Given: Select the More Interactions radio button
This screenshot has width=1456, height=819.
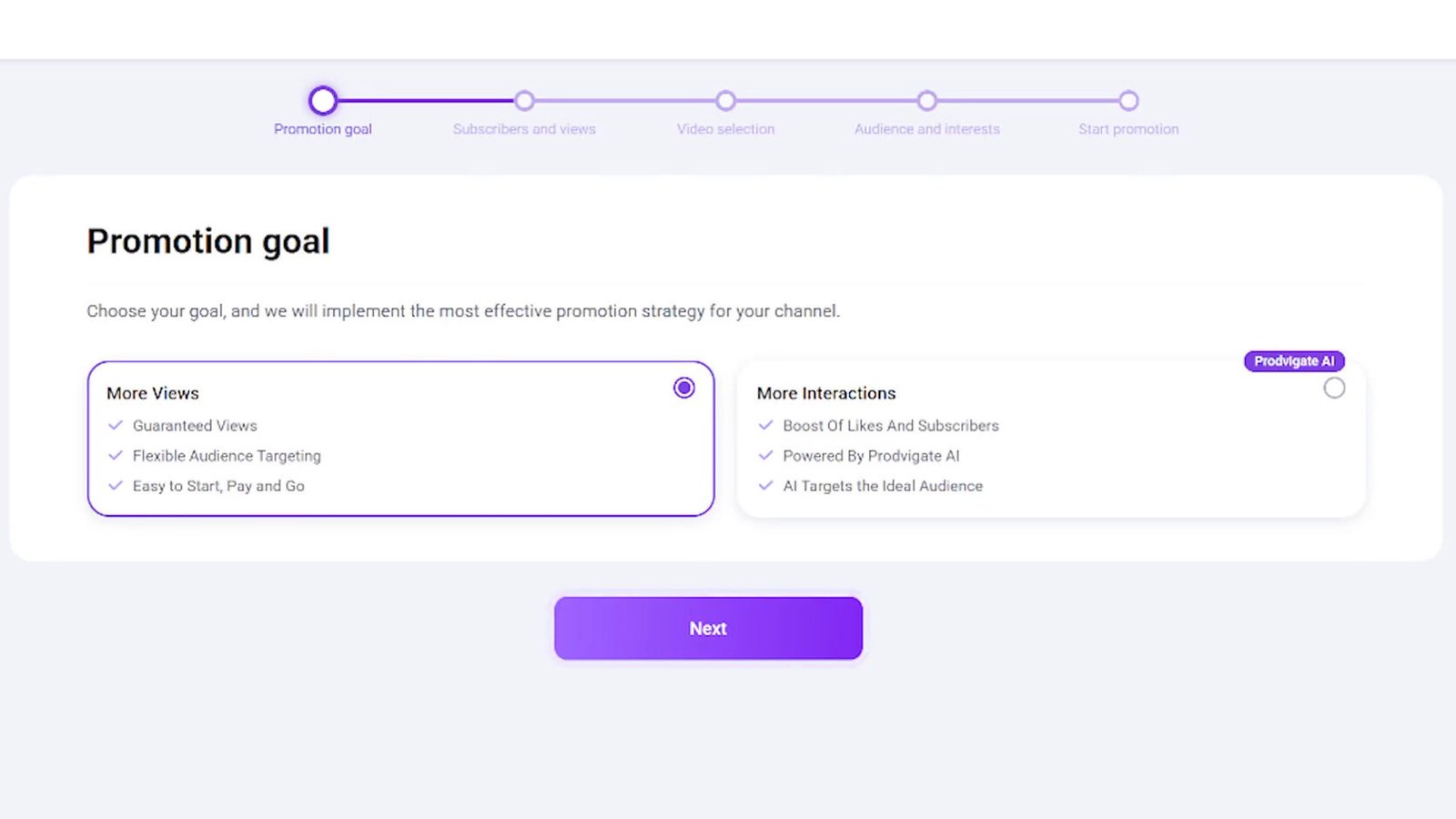Looking at the screenshot, I should point(1334,388).
